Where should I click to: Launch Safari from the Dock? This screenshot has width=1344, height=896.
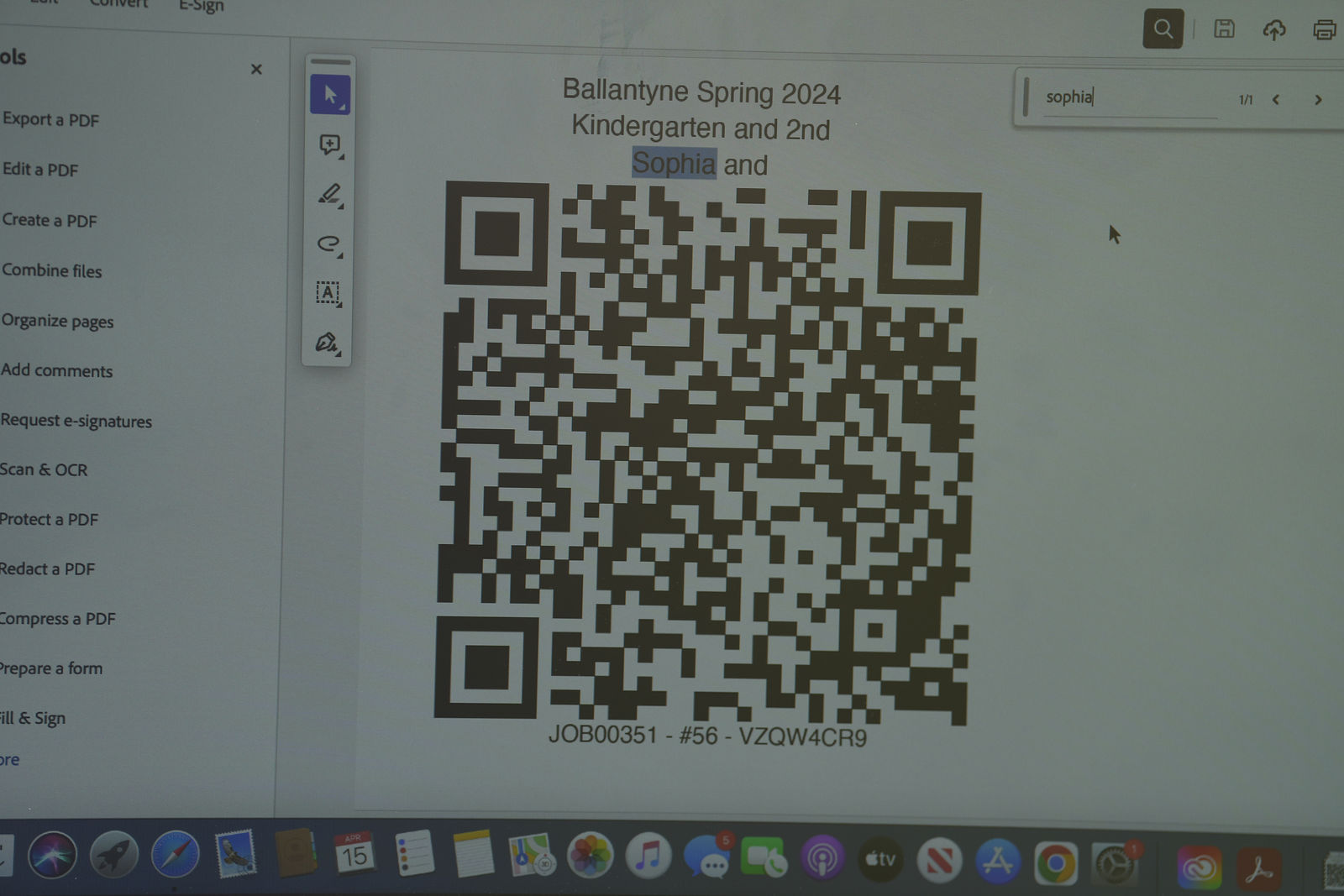point(175,857)
